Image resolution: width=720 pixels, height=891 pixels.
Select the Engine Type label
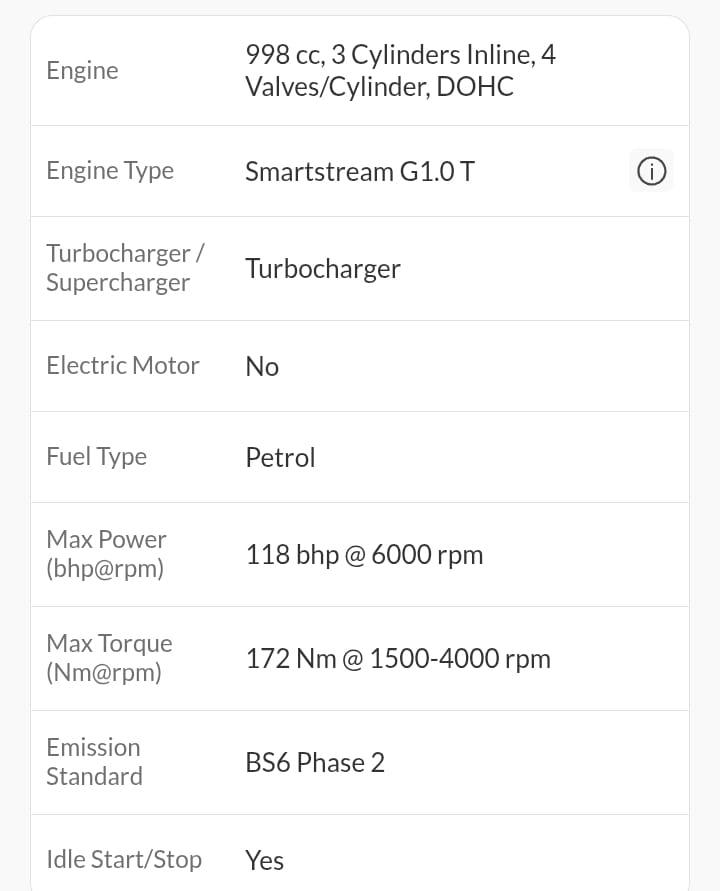click(x=110, y=170)
